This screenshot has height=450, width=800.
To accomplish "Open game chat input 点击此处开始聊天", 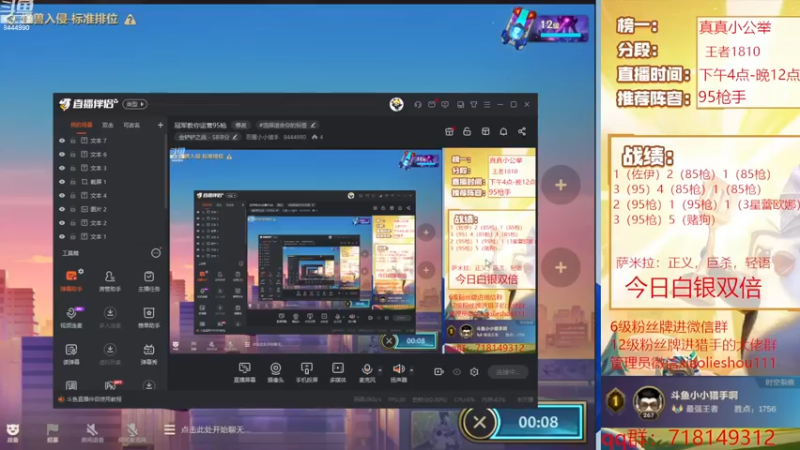I will pyautogui.click(x=215, y=430).
